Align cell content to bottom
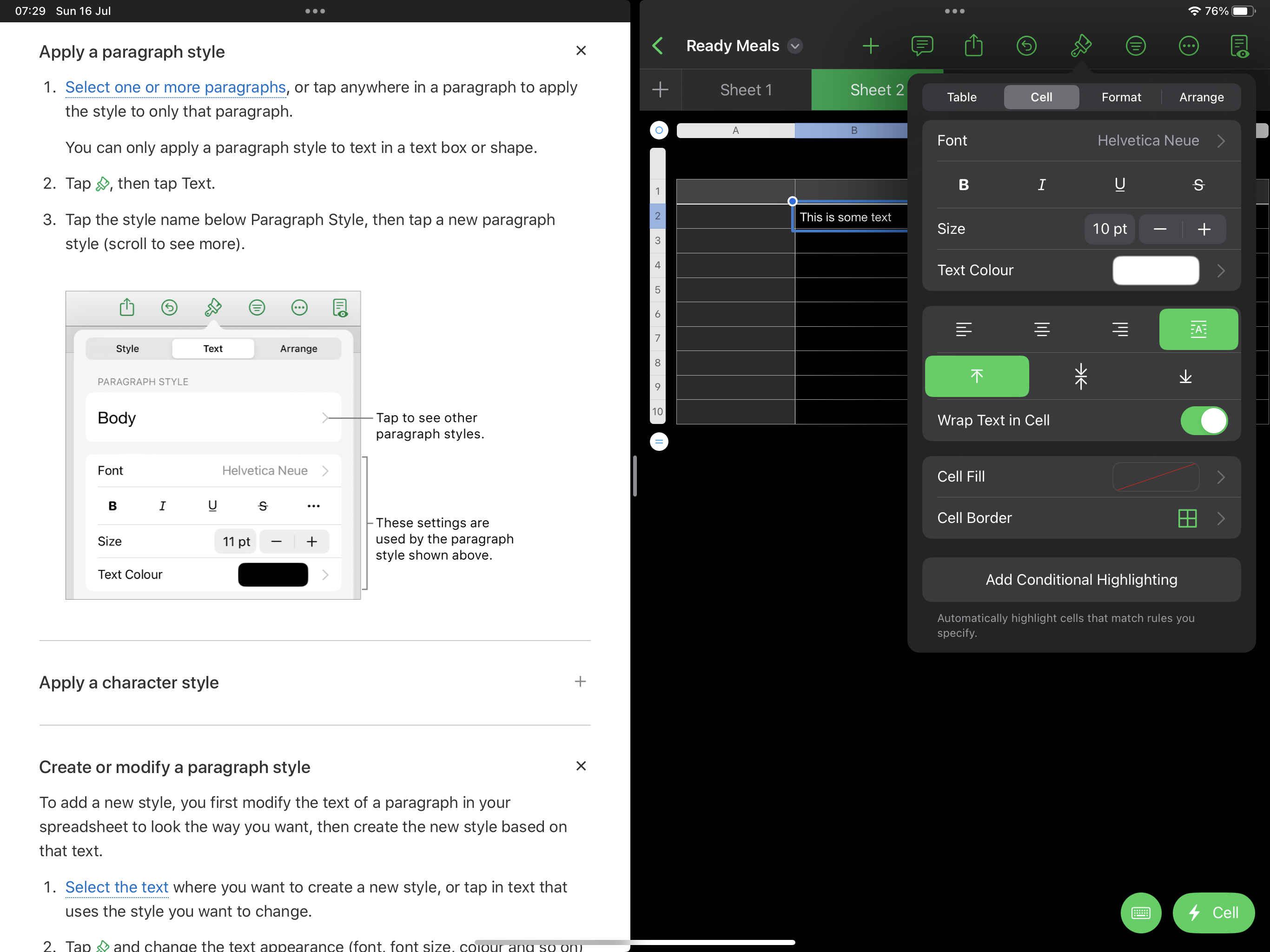The width and height of the screenshot is (1270, 952). pyautogui.click(x=1185, y=377)
